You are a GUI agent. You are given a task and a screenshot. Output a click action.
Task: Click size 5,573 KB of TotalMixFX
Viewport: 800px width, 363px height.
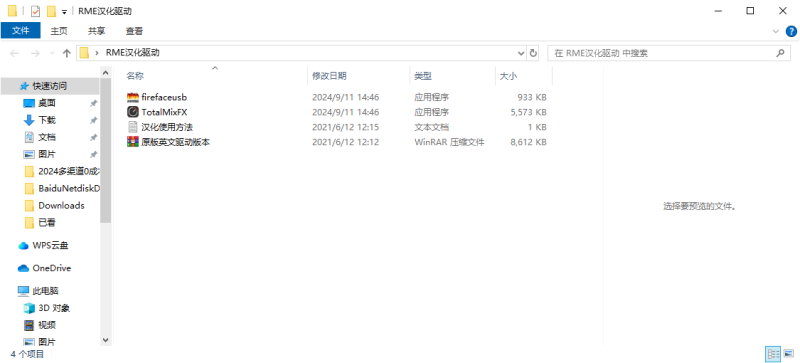pyautogui.click(x=528, y=112)
